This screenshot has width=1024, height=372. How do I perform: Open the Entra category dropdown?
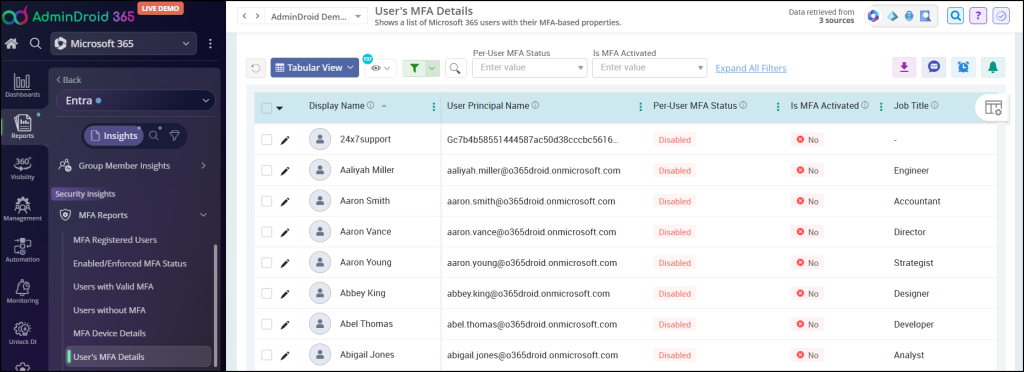[x=136, y=101]
